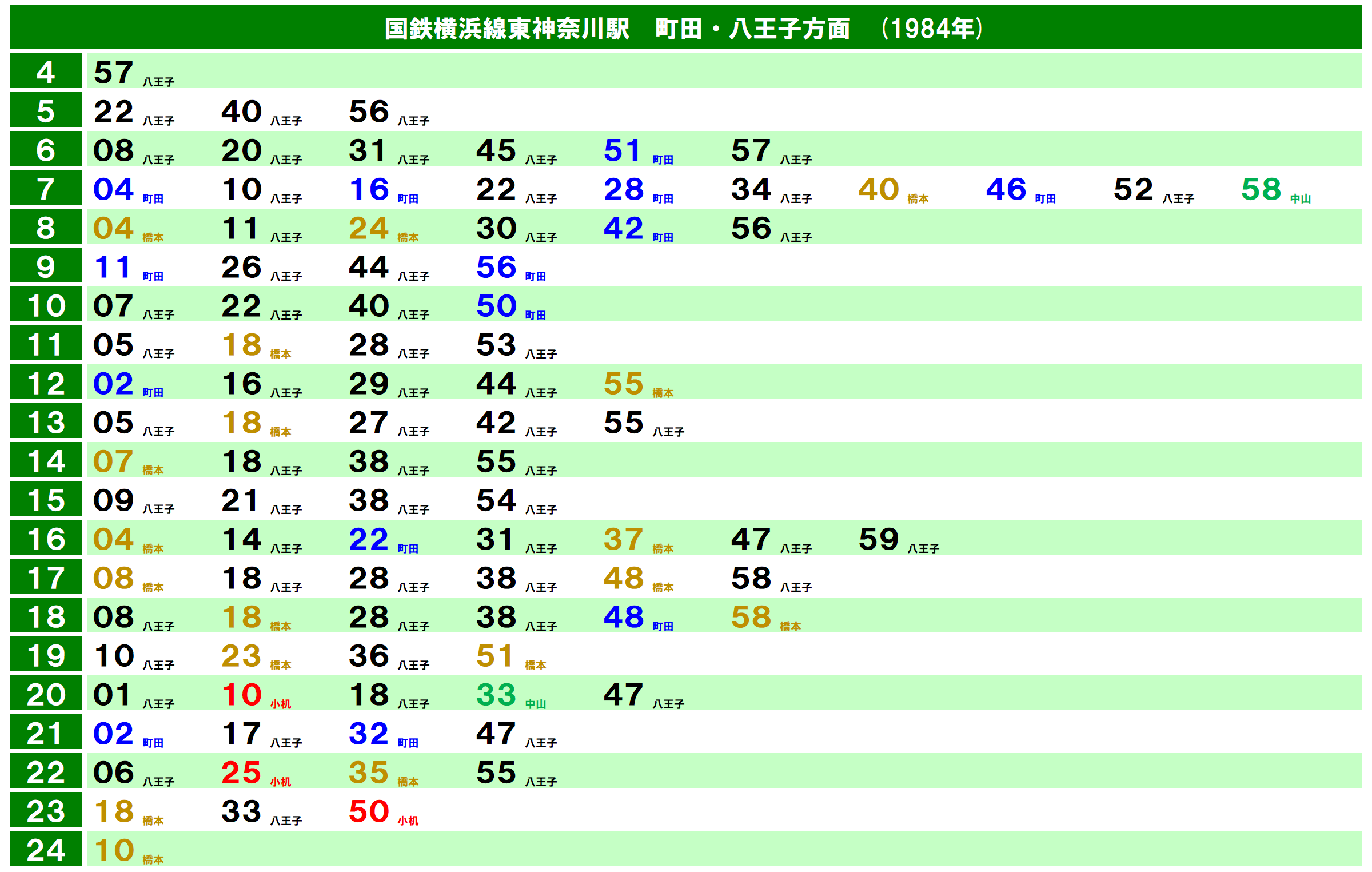This screenshot has width=1372, height=872.
Task: Select the gold 11:18 Hashimoto departure
Action: [241, 345]
